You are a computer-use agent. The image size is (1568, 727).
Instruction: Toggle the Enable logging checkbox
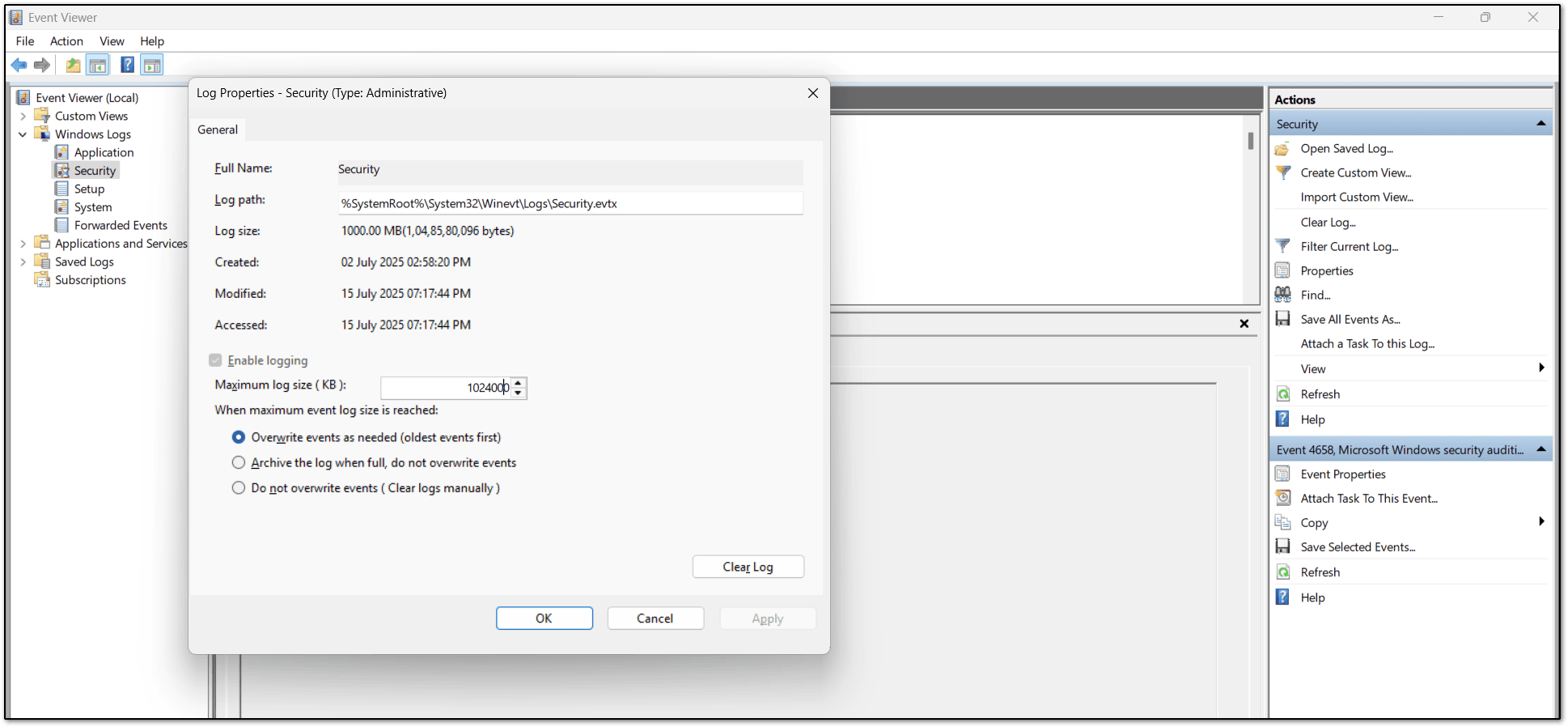[x=215, y=360]
